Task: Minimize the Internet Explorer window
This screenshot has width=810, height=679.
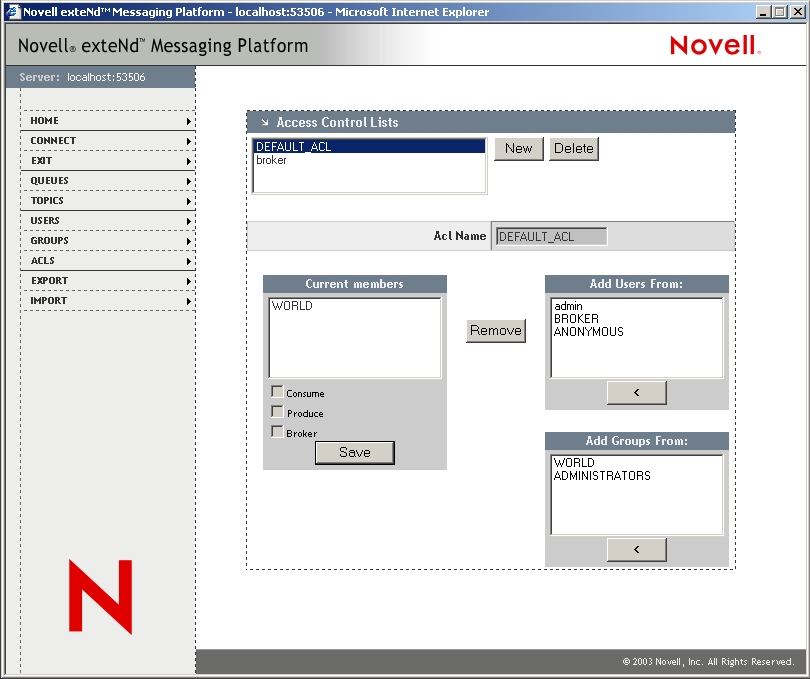Action: point(763,11)
